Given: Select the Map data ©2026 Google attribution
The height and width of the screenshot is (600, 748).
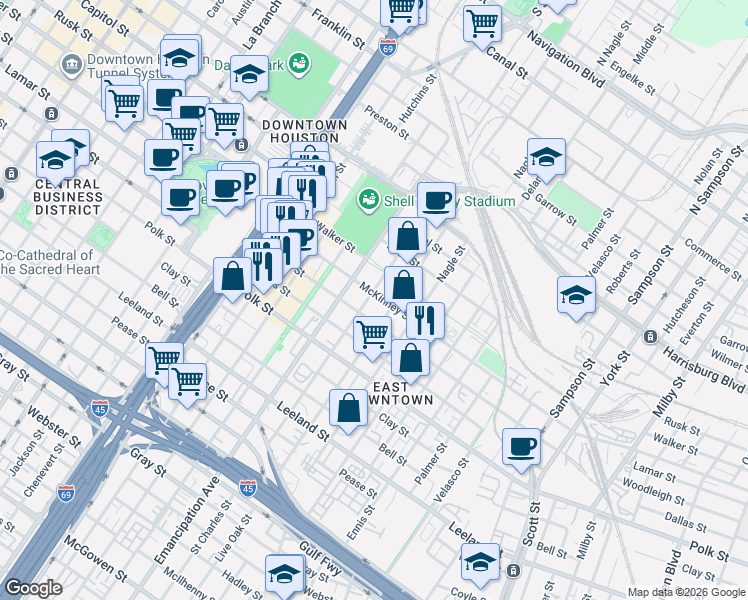Looking at the screenshot, I should [686, 593].
